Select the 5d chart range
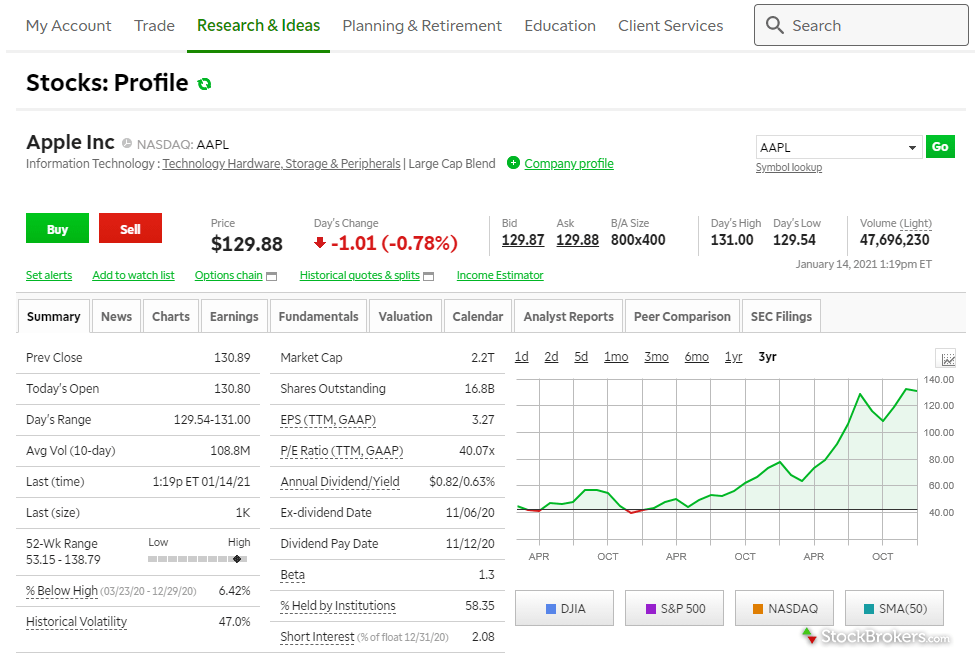The height and width of the screenshot is (660, 975). coord(581,357)
